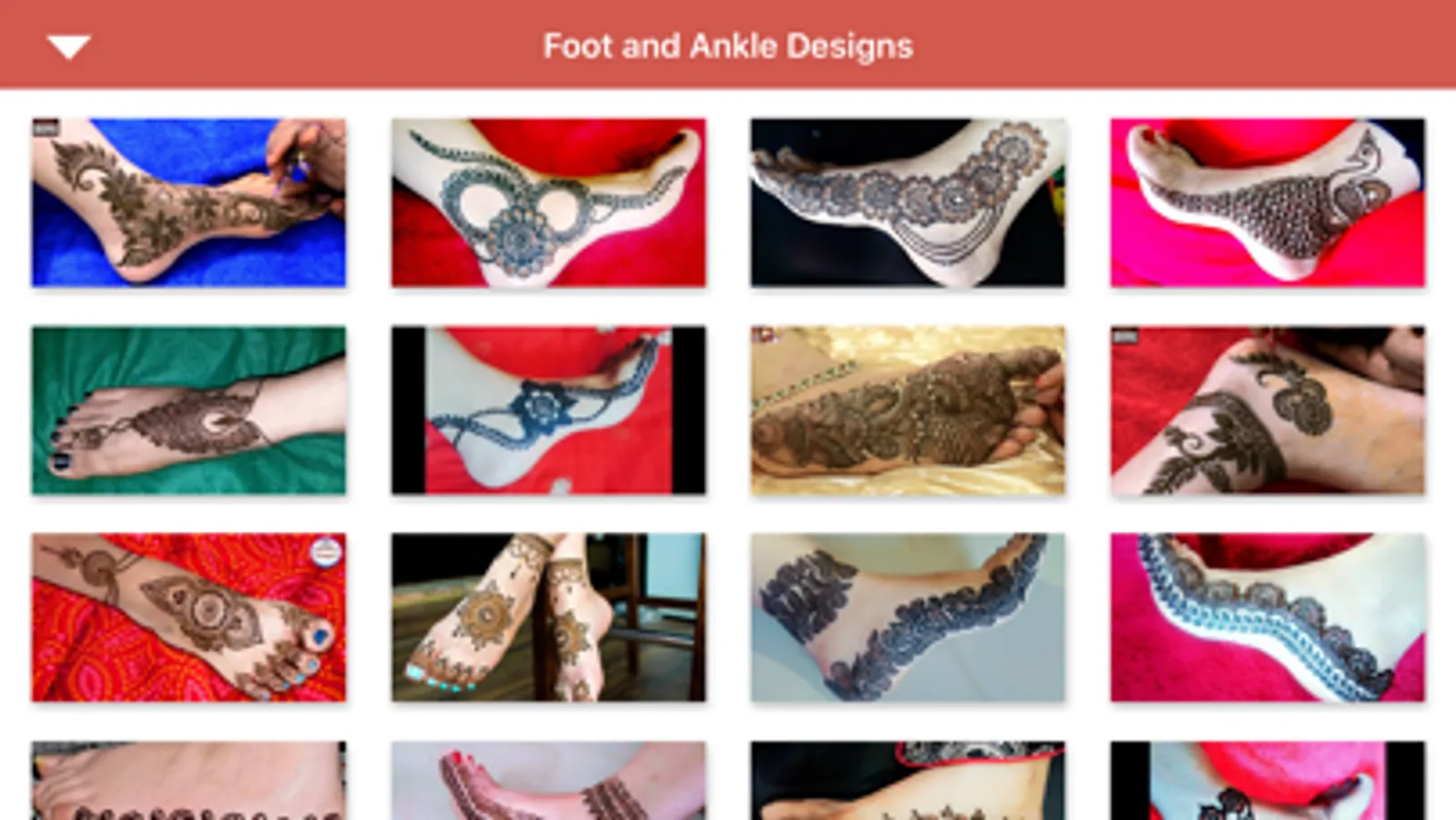
Task: Select partially visible red-toned foot thumbnail
Action: pos(548,781)
